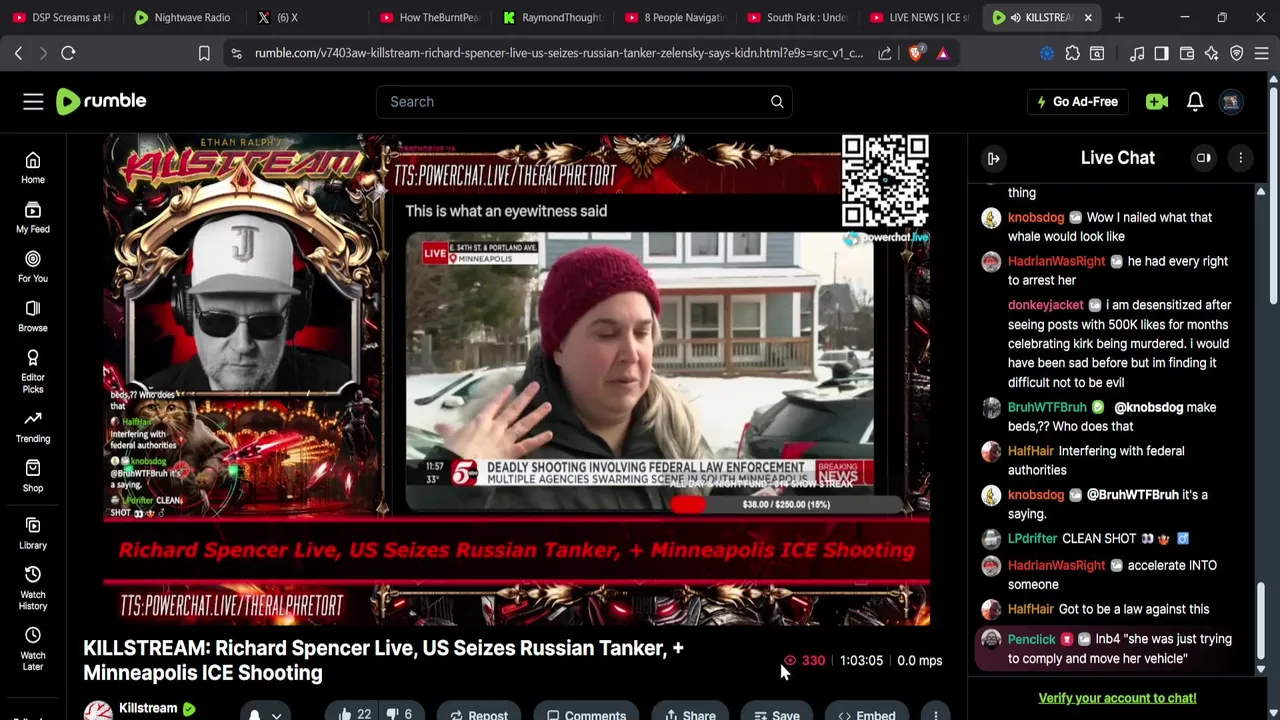1280x720 pixels.
Task: Switch to the LIVE NEWS ICE tab
Action: click(918, 17)
